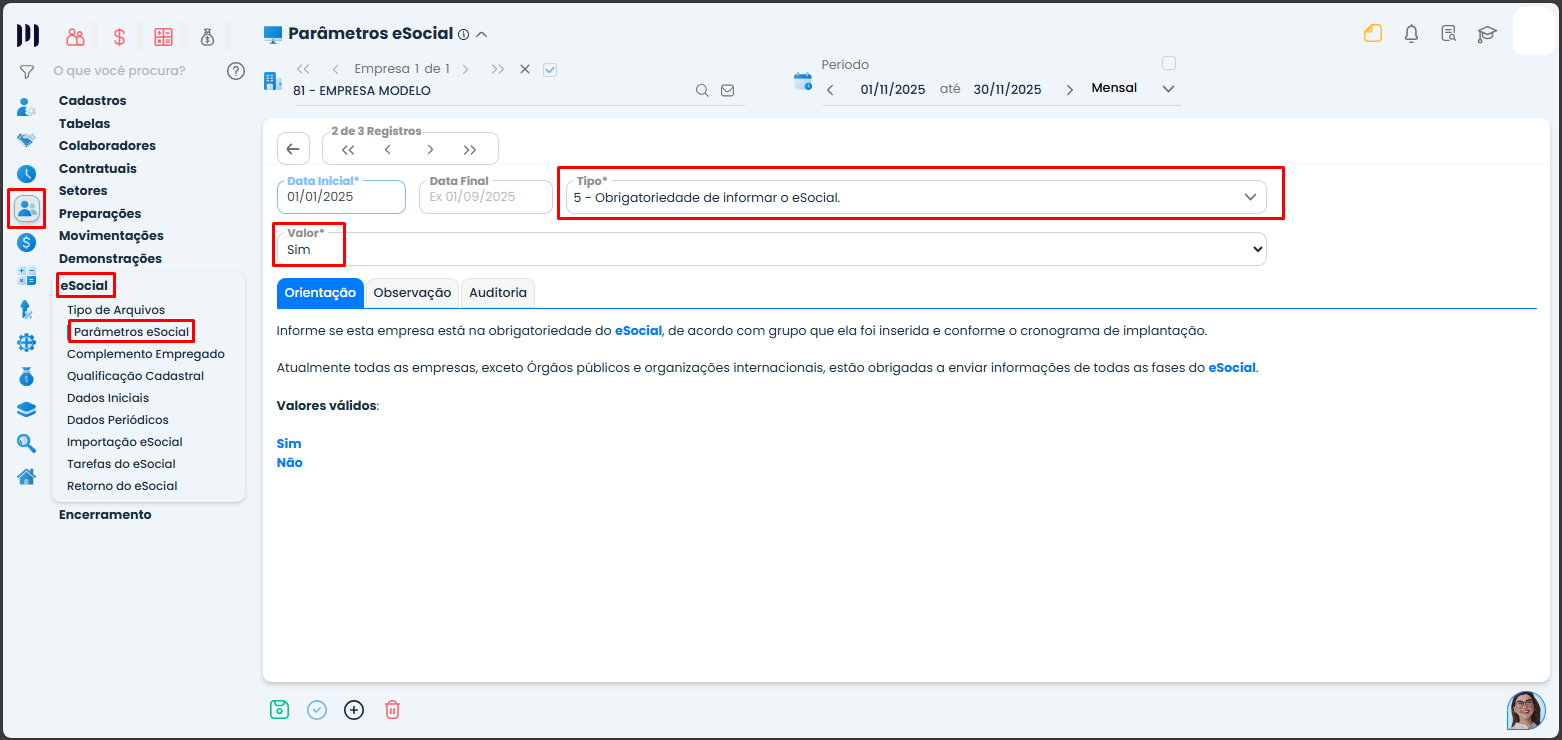Click the green save icon at bottom
This screenshot has height=740, width=1562.
coord(279,710)
